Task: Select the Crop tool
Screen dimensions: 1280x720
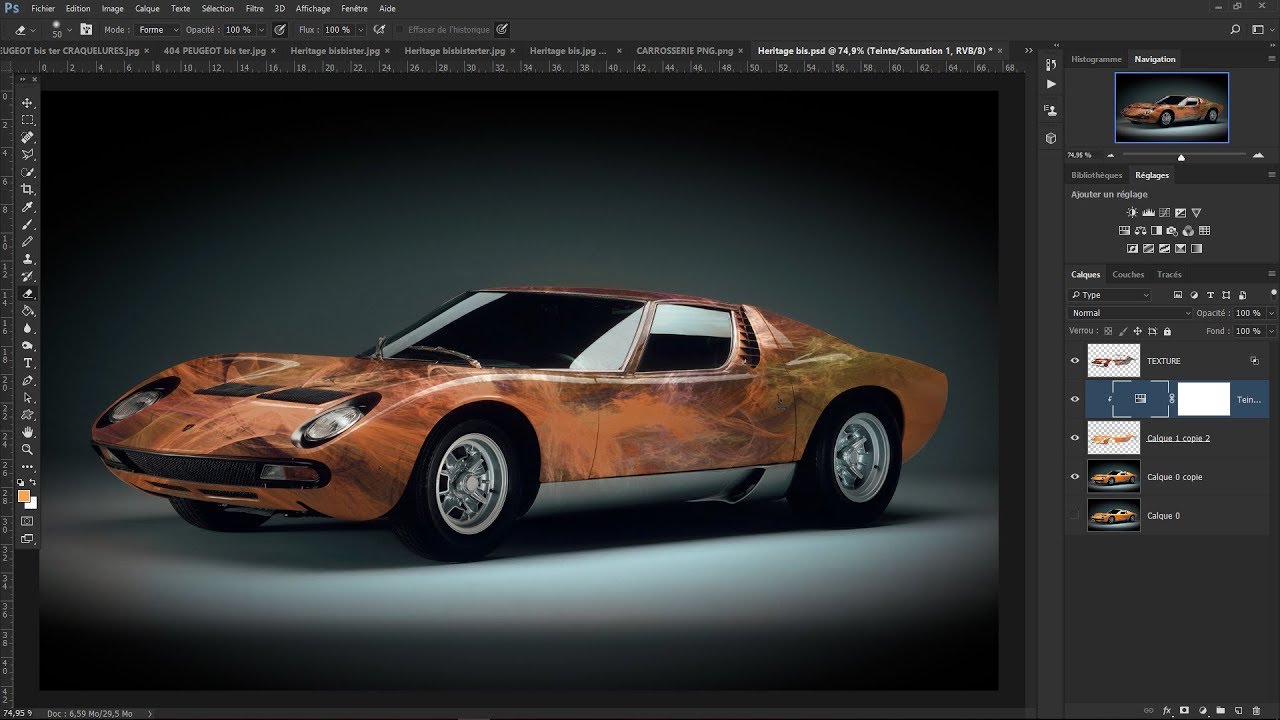Action: pos(28,189)
